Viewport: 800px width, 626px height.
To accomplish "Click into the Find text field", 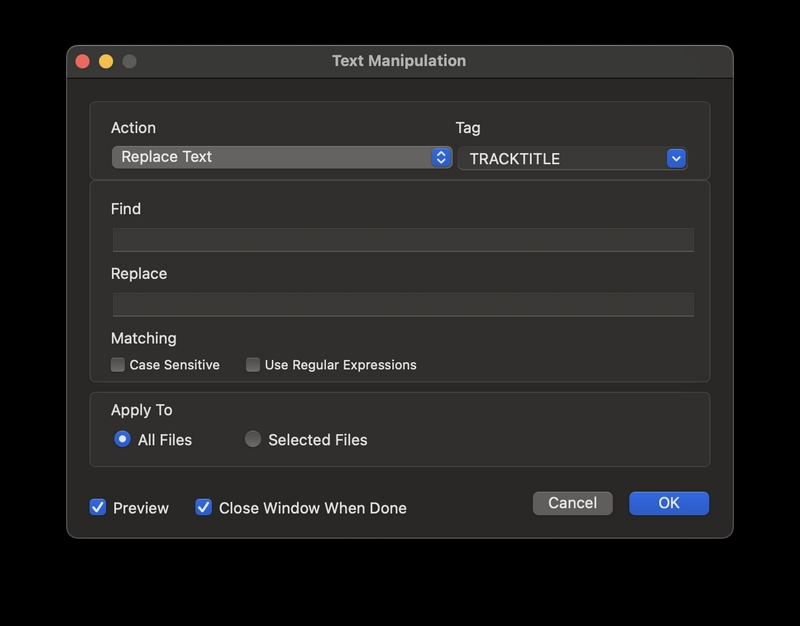I will point(403,240).
